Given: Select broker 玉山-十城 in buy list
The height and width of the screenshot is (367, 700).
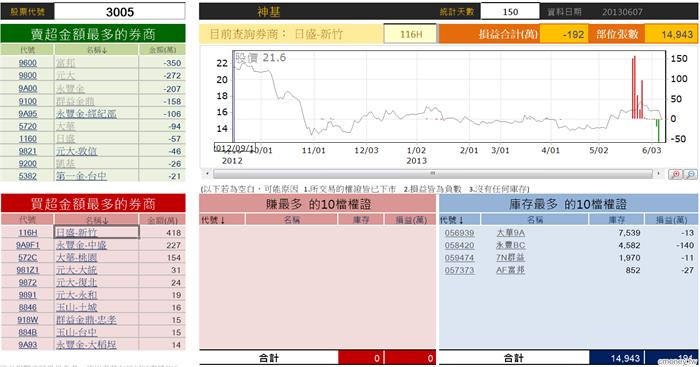Looking at the screenshot, I should click(x=76, y=307).
